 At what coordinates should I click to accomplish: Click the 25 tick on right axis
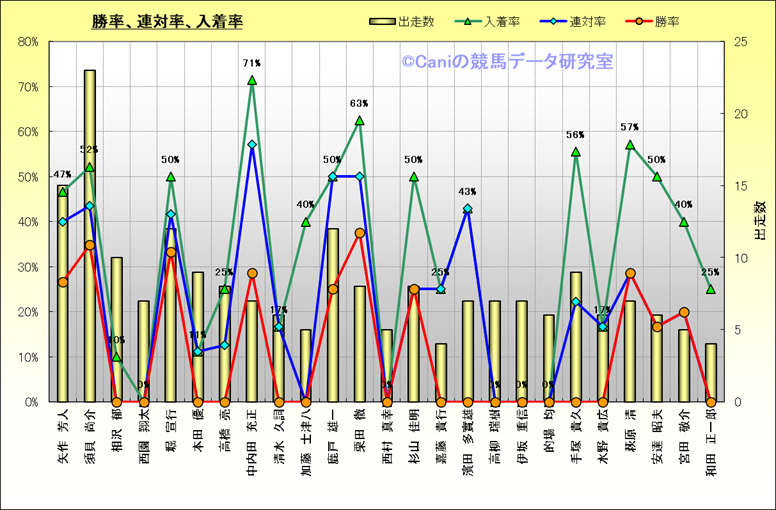(741, 42)
